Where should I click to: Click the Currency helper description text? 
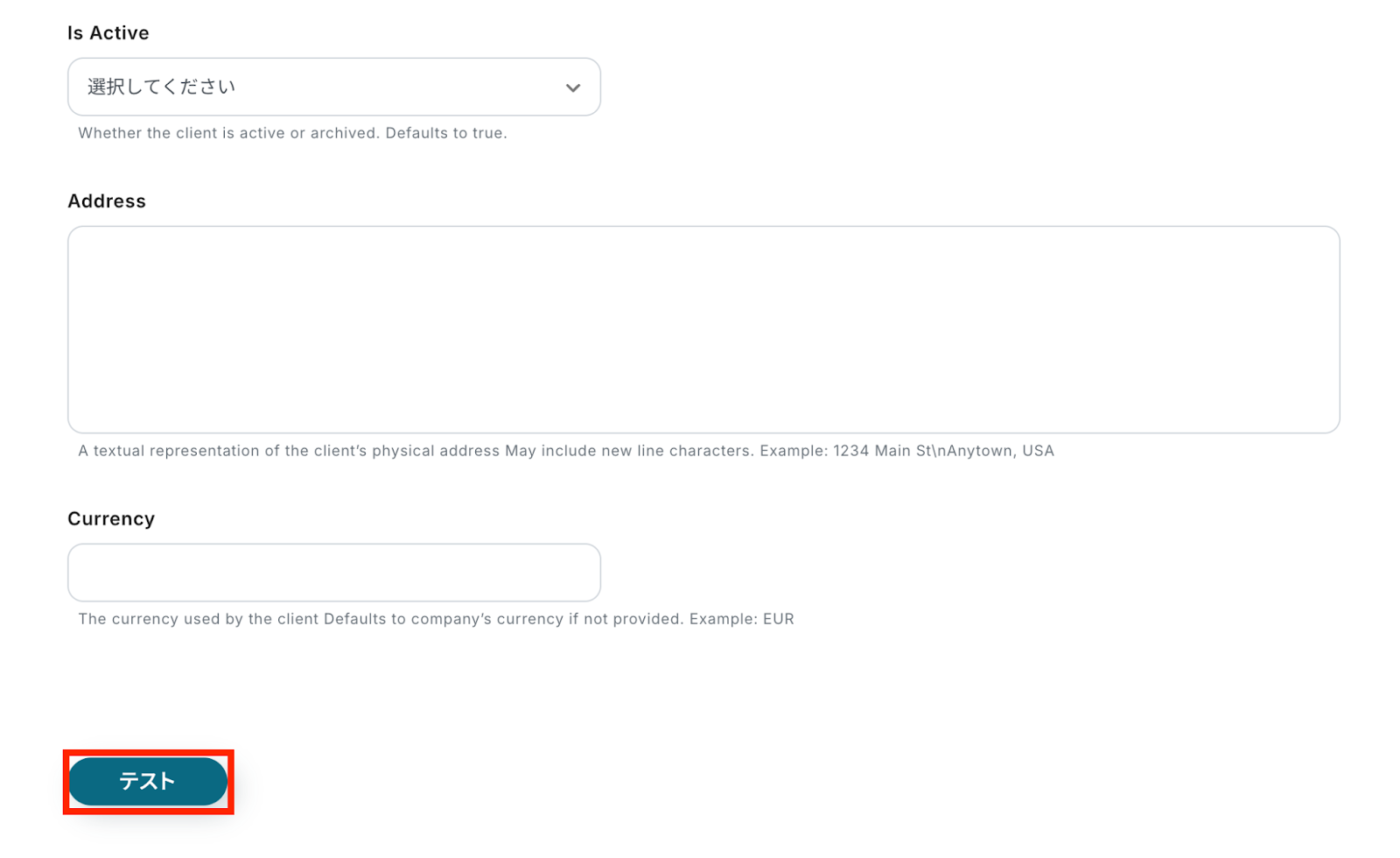[x=436, y=619]
